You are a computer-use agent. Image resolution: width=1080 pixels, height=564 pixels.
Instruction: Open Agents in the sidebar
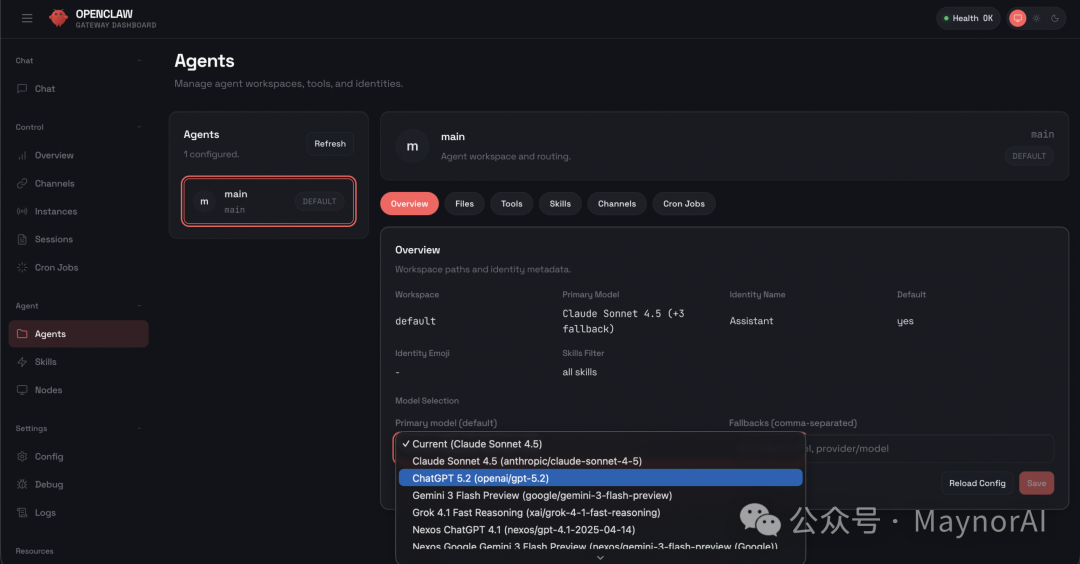tap(79, 334)
